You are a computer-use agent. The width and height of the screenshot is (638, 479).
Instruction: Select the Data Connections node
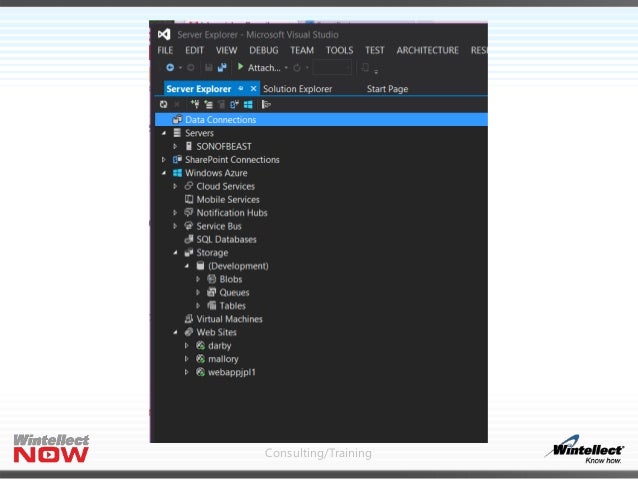coord(321,120)
